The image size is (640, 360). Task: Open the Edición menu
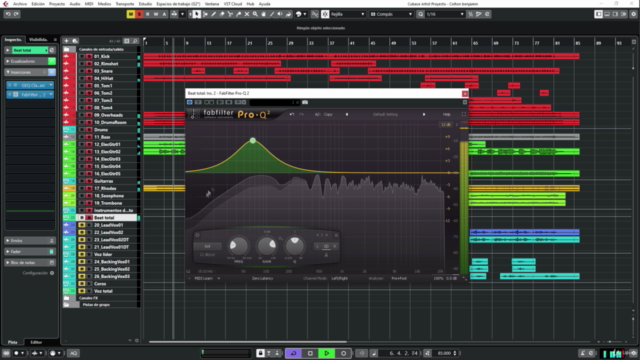click(38, 4)
